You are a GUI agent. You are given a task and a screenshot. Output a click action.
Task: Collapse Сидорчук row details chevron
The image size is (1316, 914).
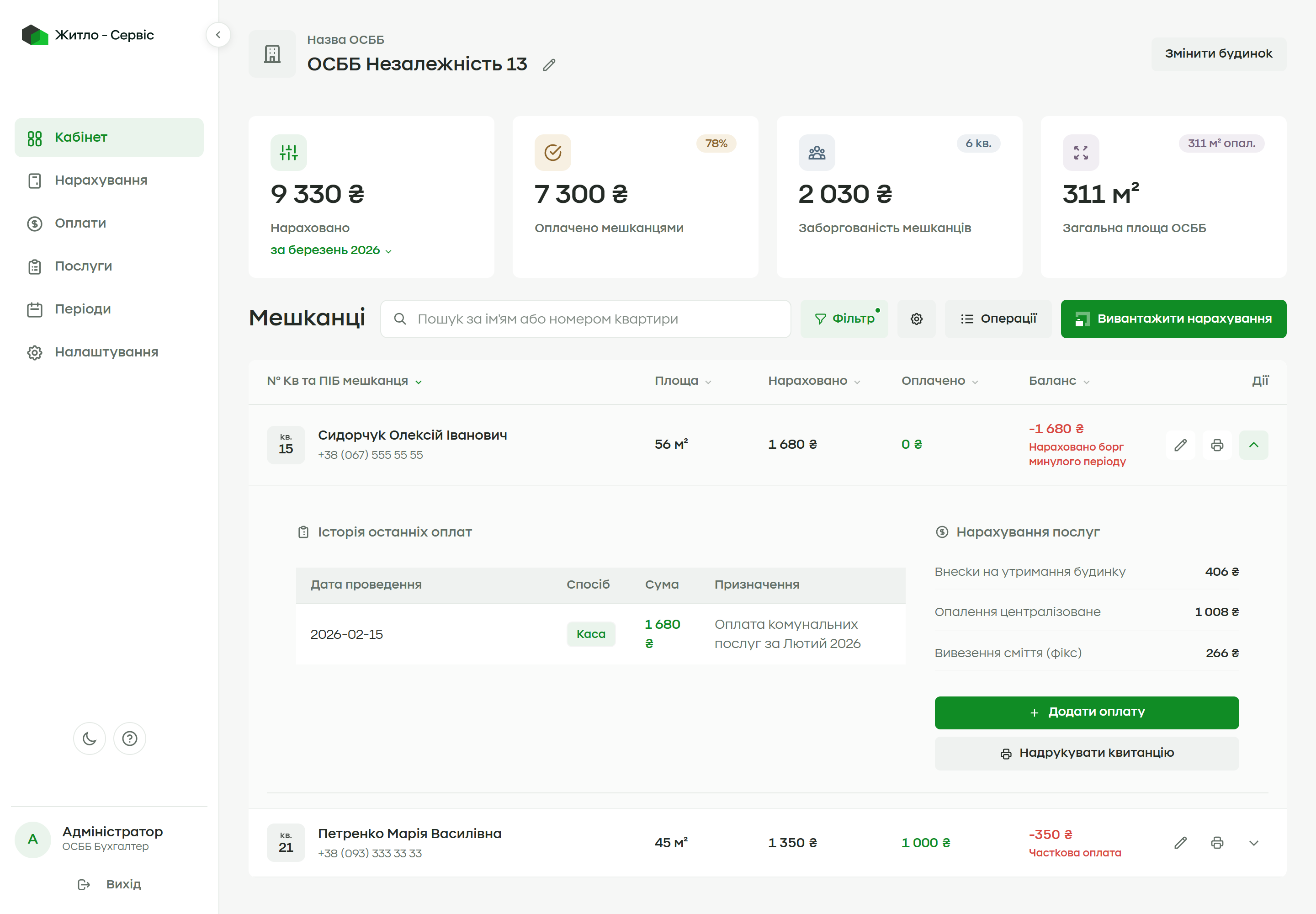click(1253, 445)
